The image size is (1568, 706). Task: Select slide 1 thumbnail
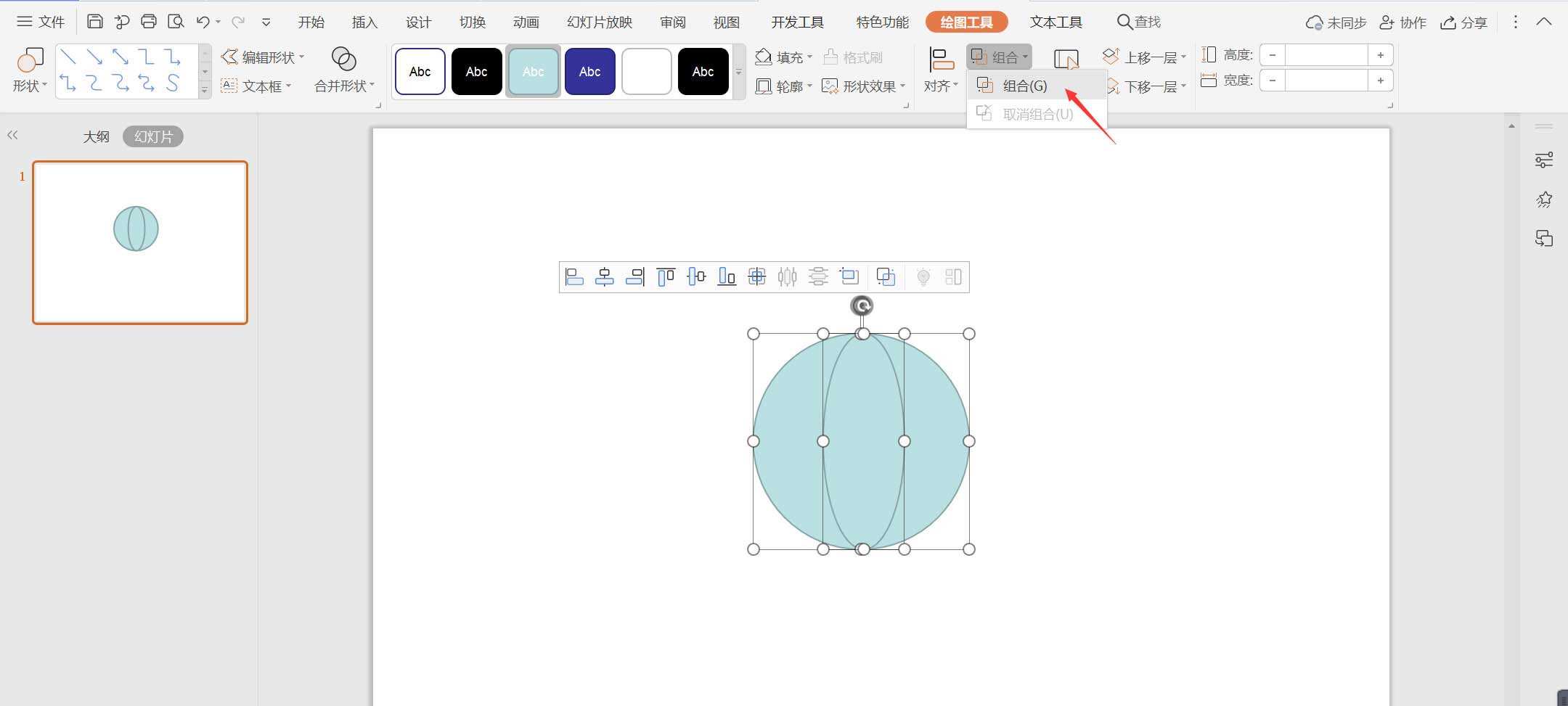(140, 242)
